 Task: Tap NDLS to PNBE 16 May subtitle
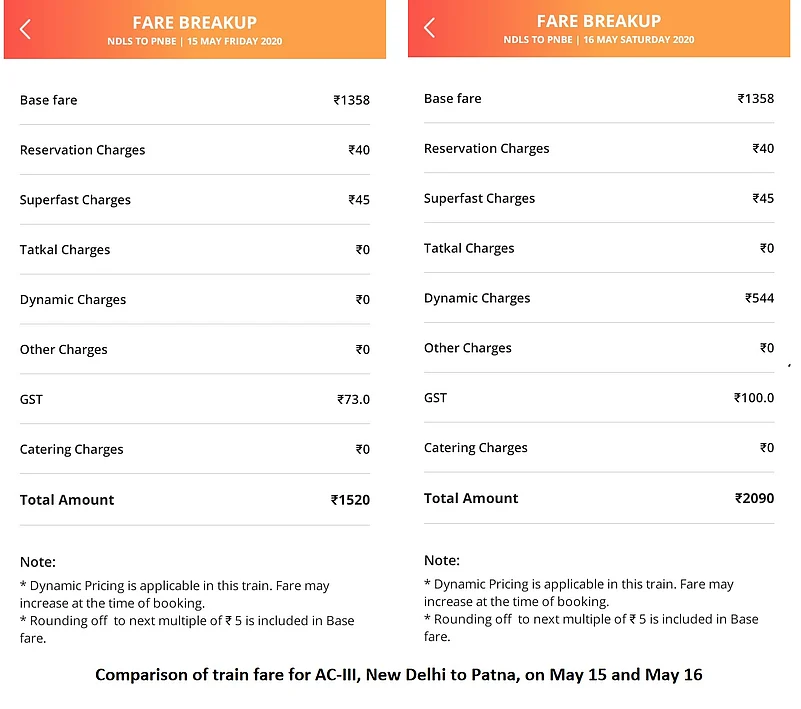coord(599,40)
